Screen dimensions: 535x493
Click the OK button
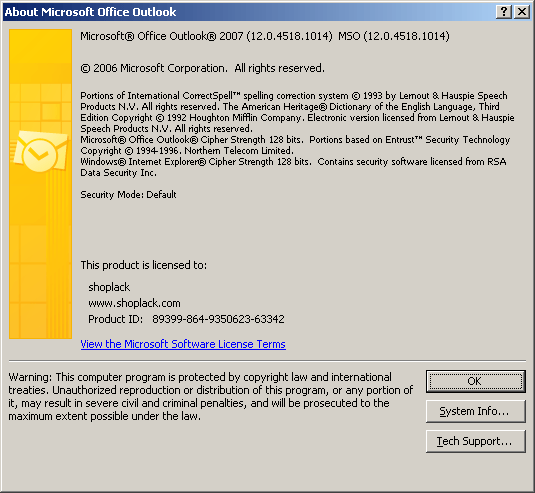click(476, 381)
